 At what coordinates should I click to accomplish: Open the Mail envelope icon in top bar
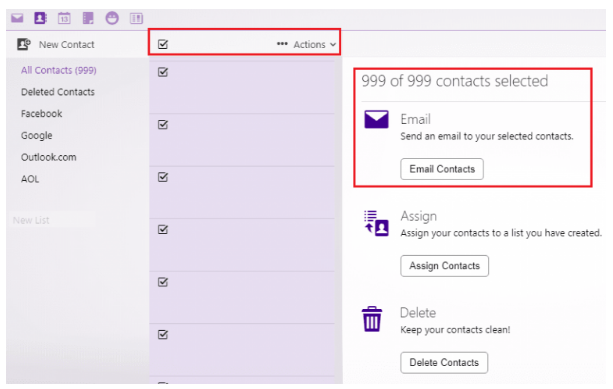click(x=17, y=18)
